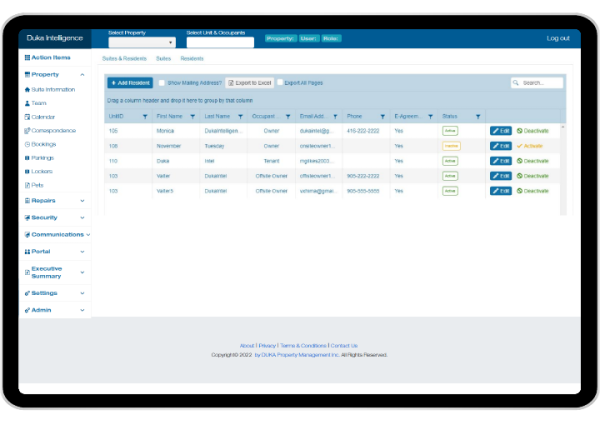Click Export to Excel button
The height and width of the screenshot is (425, 600).
tap(249, 83)
